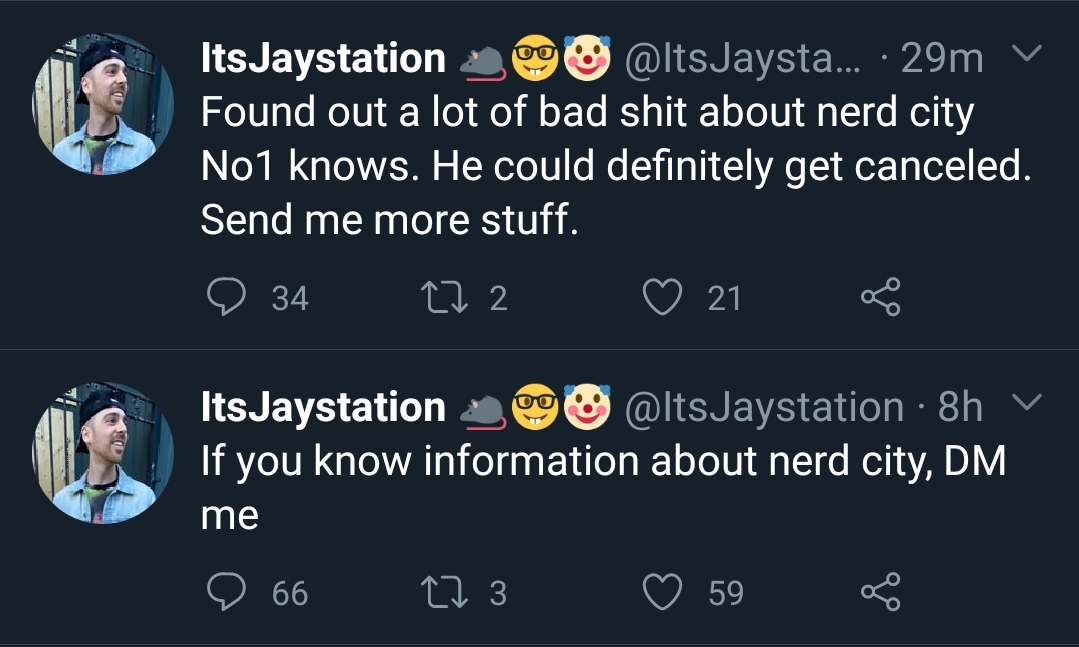
Task: Open the profile photo on the second tweet
Action: point(103,453)
